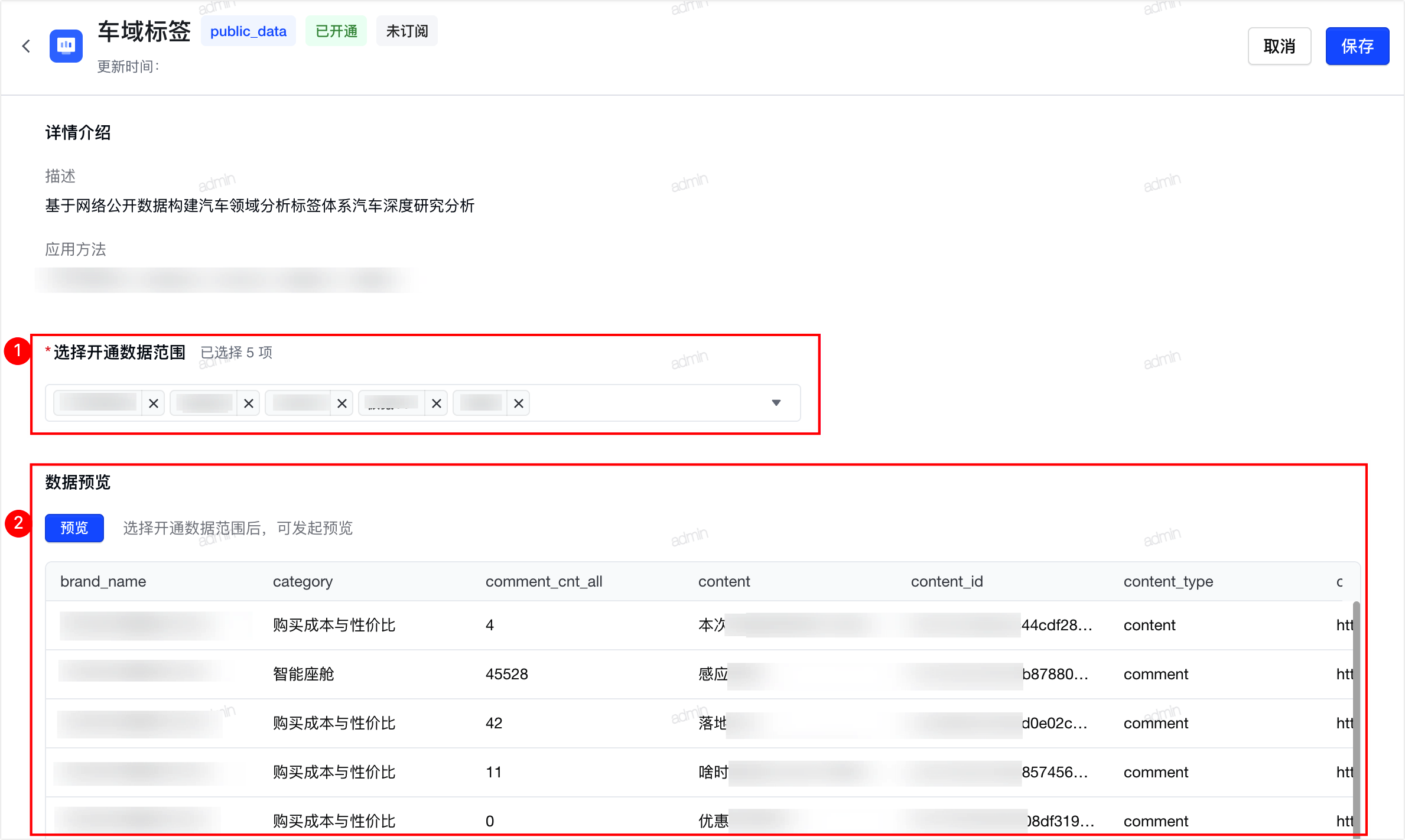
Task: Click the content_type cell reading content
Action: 1150,625
